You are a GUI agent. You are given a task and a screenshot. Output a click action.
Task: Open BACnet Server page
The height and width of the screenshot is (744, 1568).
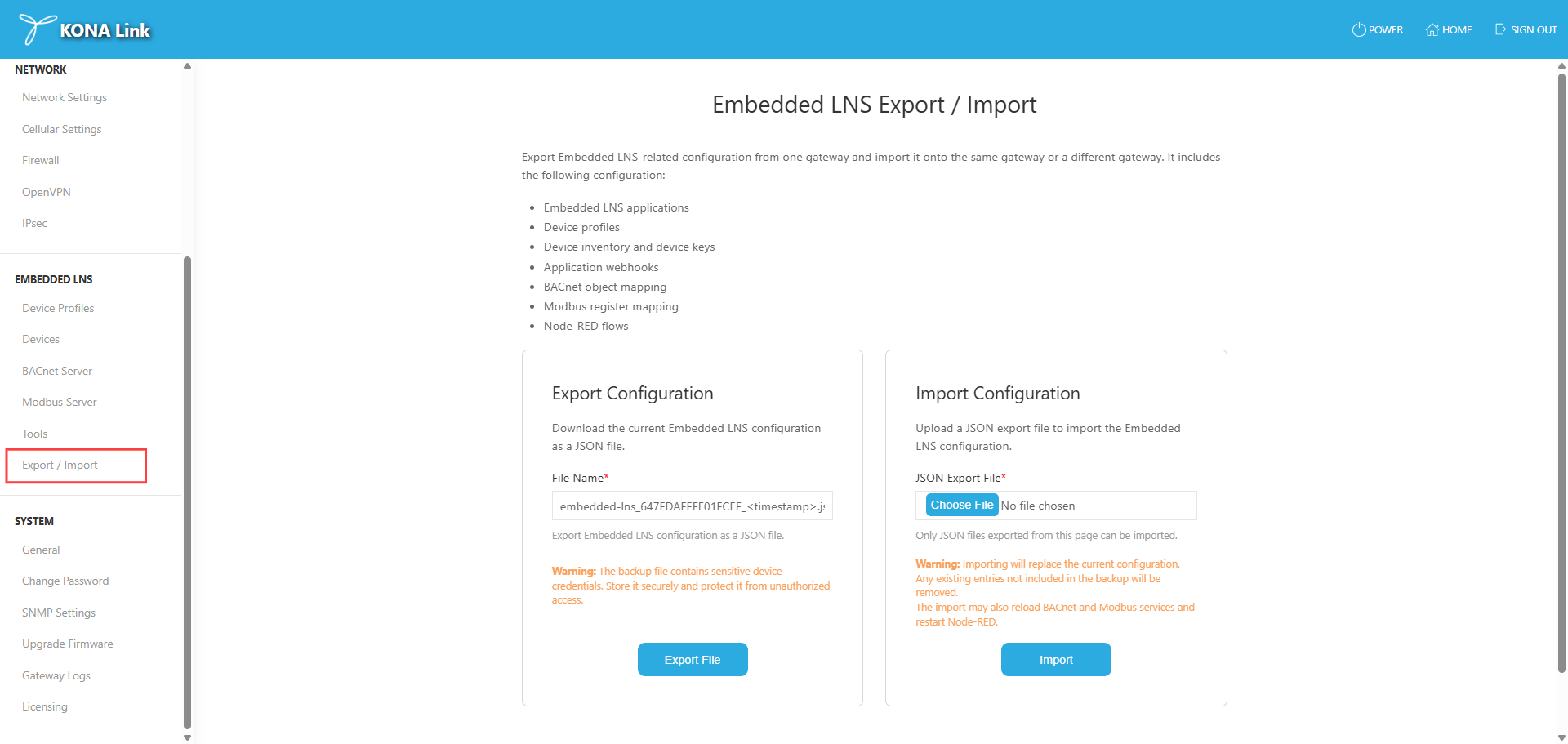click(57, 371)
